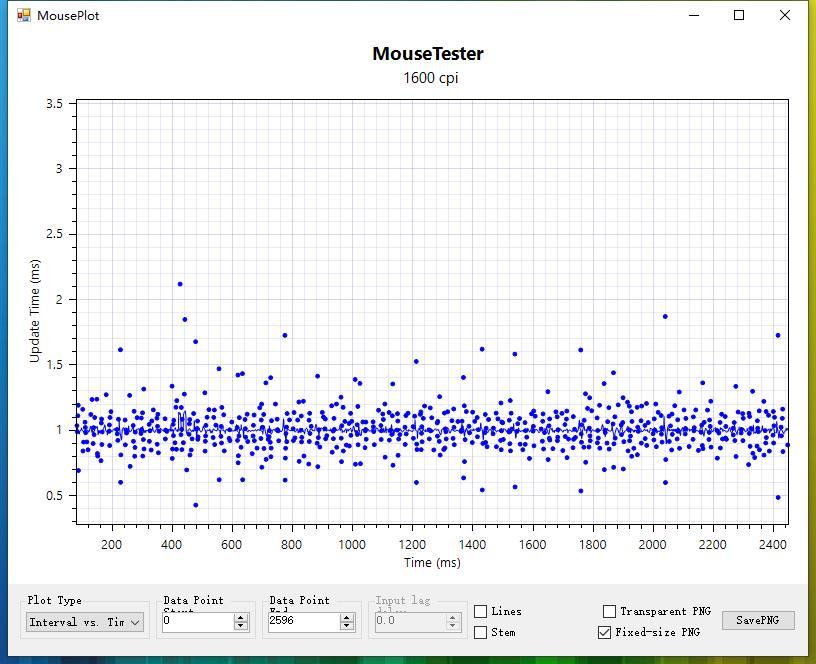
Task: Uncheck the Fixed-size PNG checkbox
Action: [x=604, y=632]
